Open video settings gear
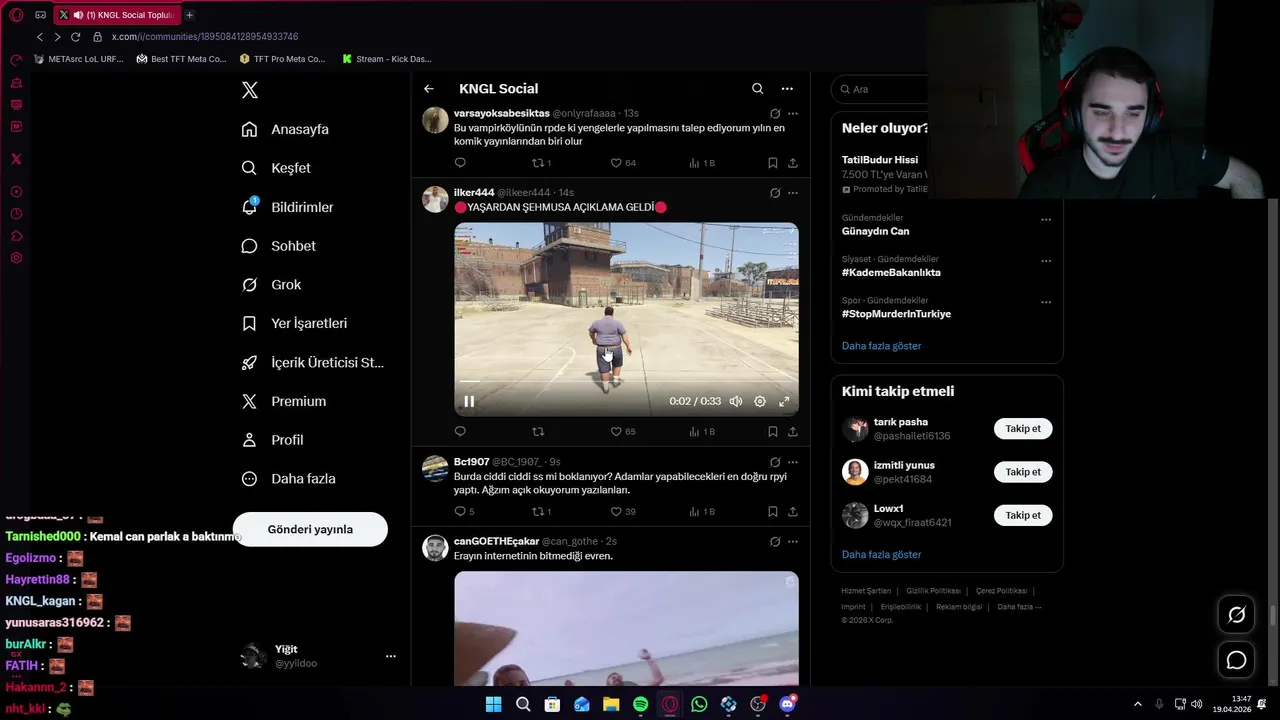The height and width of the screenshot is (720, 1280). tap(760, 401)
